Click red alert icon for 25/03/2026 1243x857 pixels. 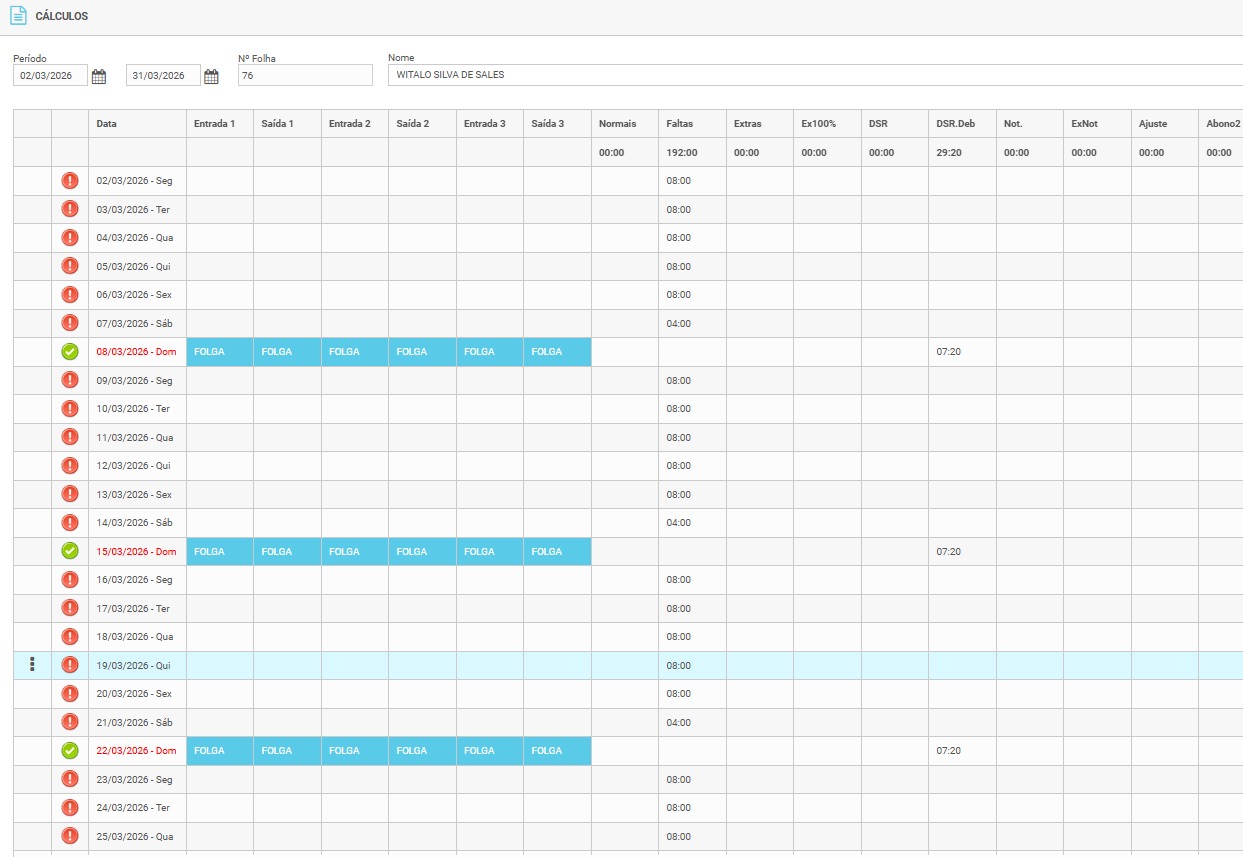(x=70, y=836)
